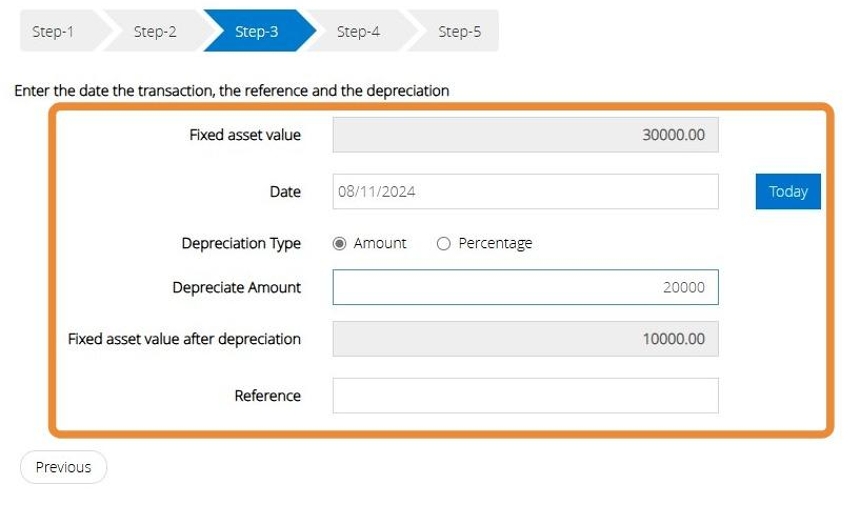The width and height of the screenshot is (860, 505).
Task: Click the "Depreciation Type" label
Action: (241, 243)
